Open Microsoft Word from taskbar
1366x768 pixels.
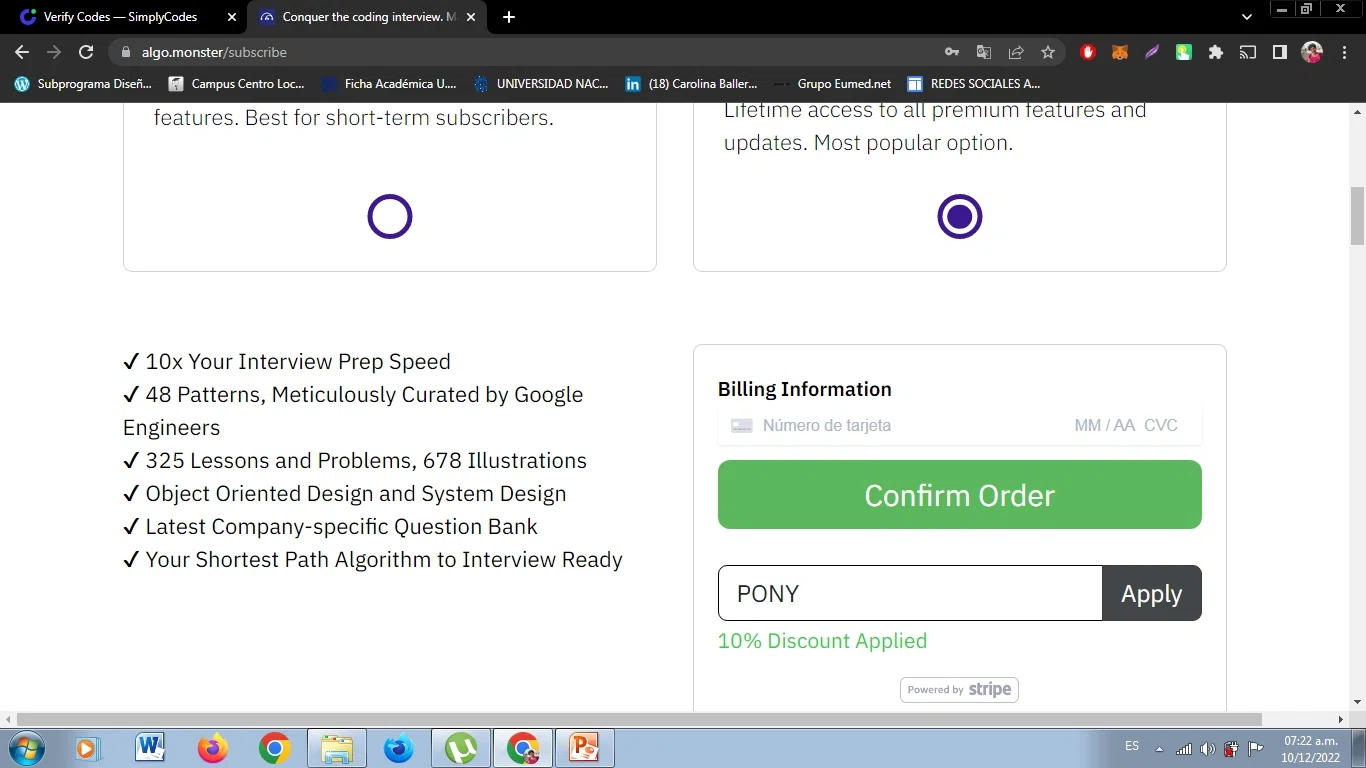coord(150,748)
